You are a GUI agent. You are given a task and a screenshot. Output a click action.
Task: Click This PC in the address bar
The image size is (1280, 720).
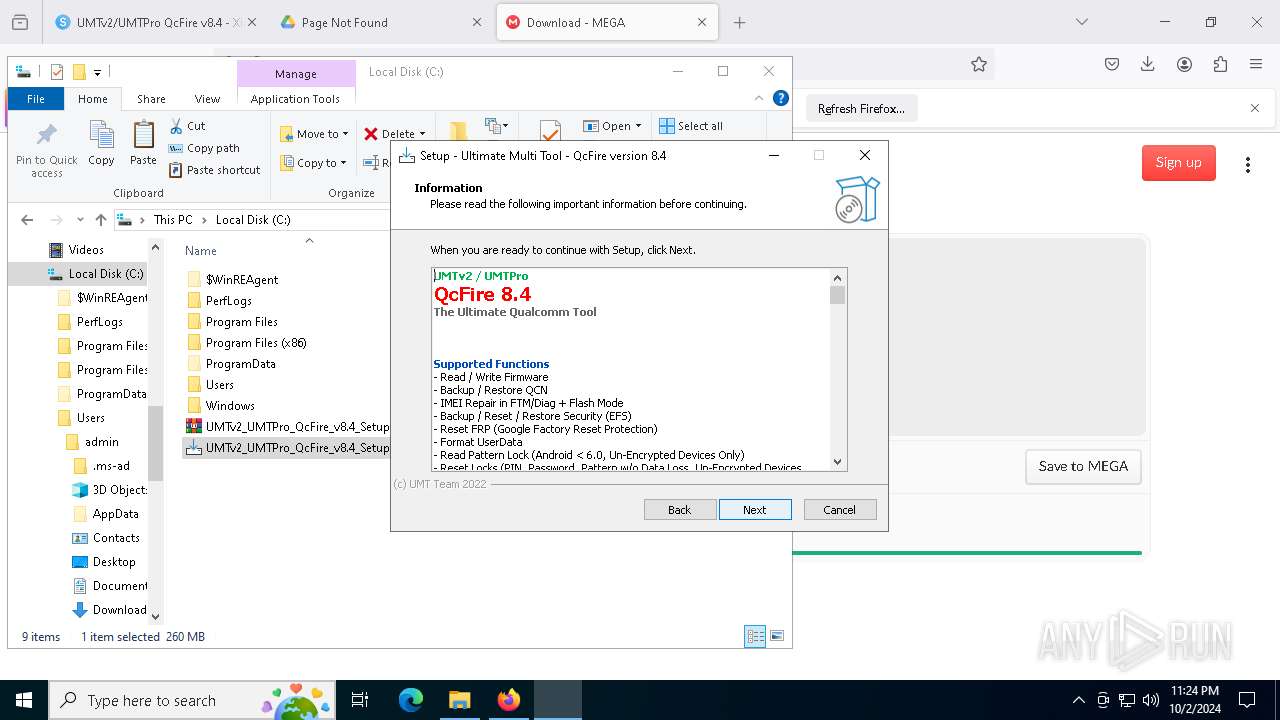click(173, 220)
